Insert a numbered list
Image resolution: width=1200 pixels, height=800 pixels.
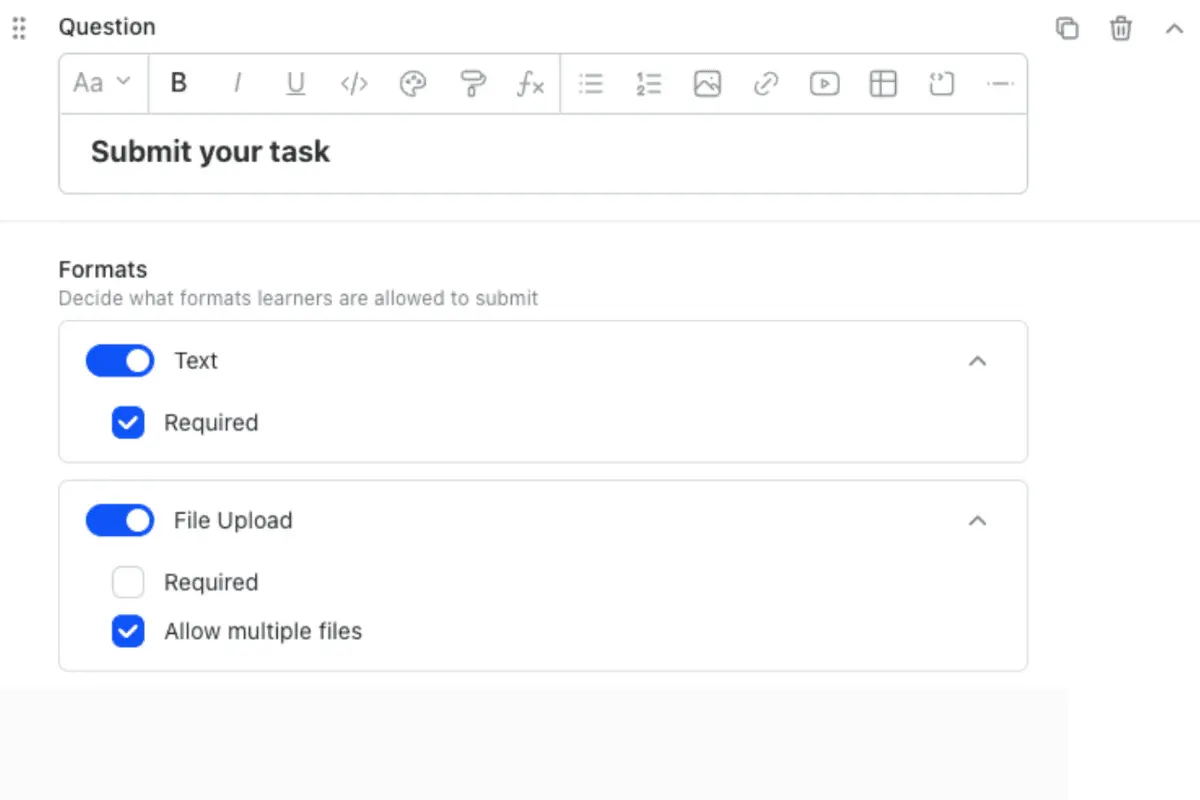click(x=649, y=84)
